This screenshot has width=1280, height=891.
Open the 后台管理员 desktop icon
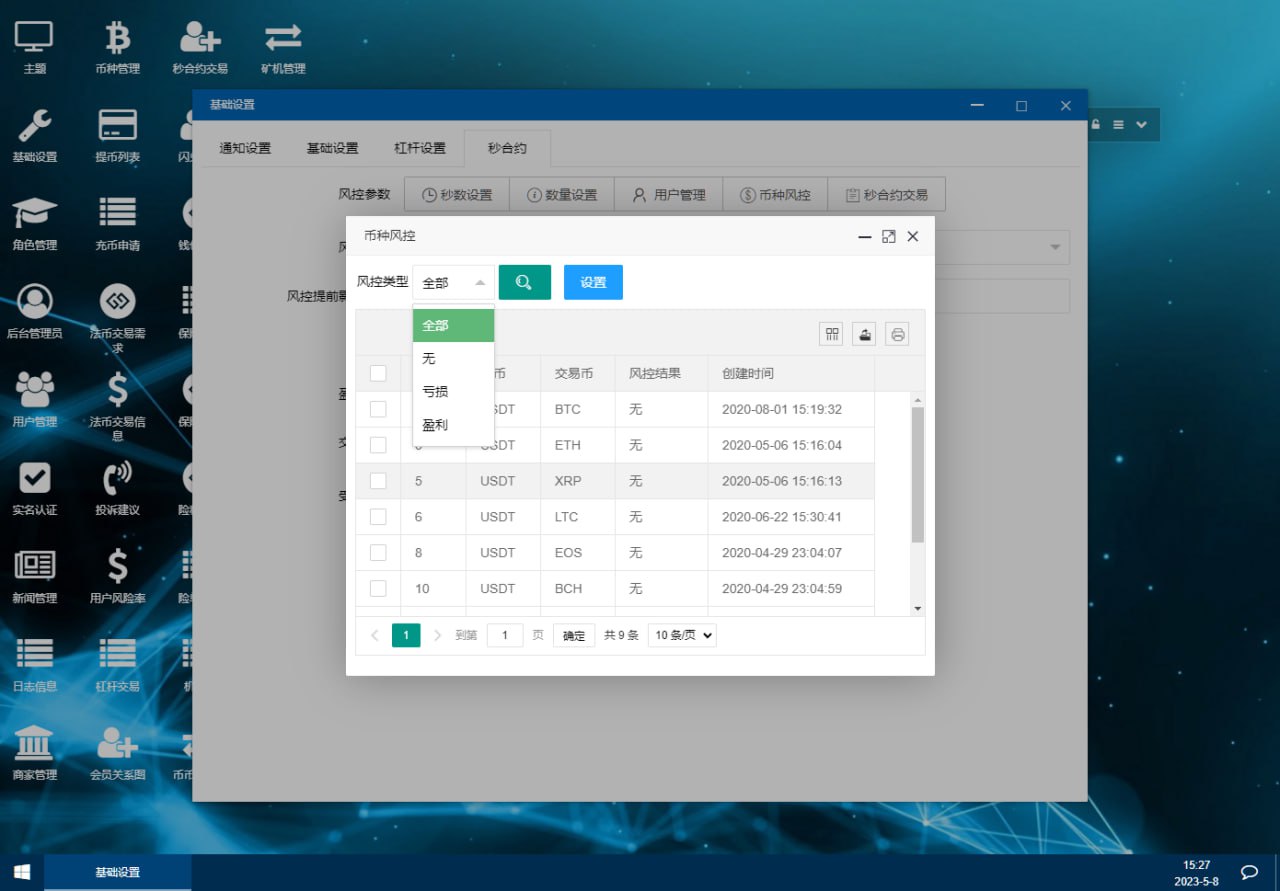point(34,311)
